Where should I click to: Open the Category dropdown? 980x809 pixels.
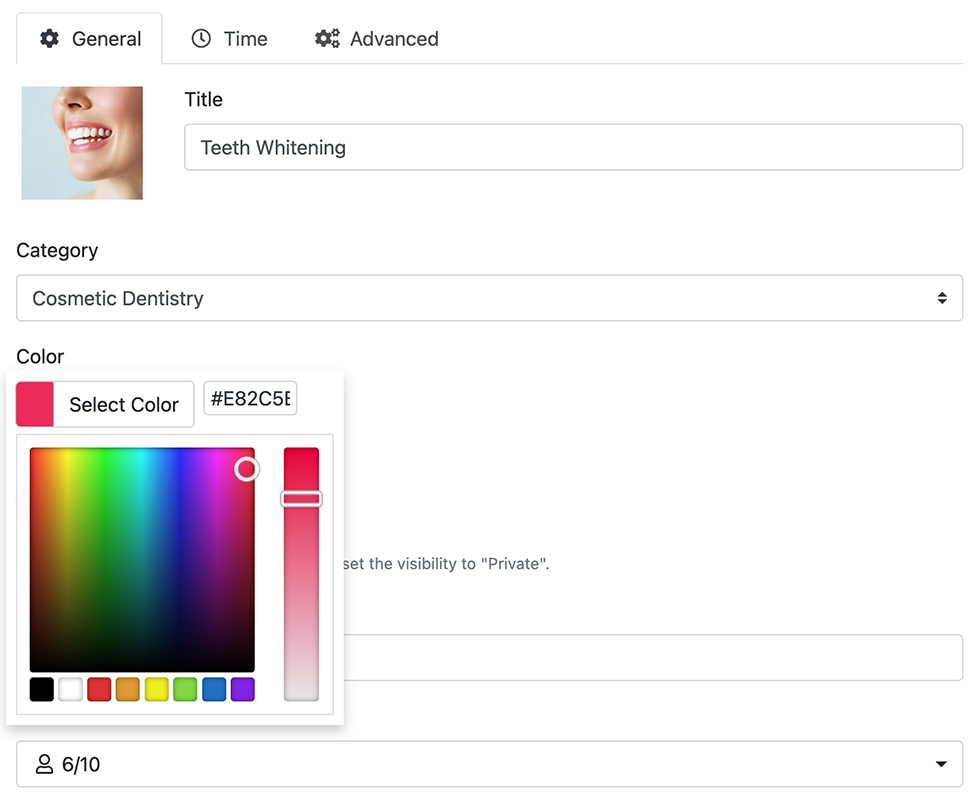tap(490, 298)
